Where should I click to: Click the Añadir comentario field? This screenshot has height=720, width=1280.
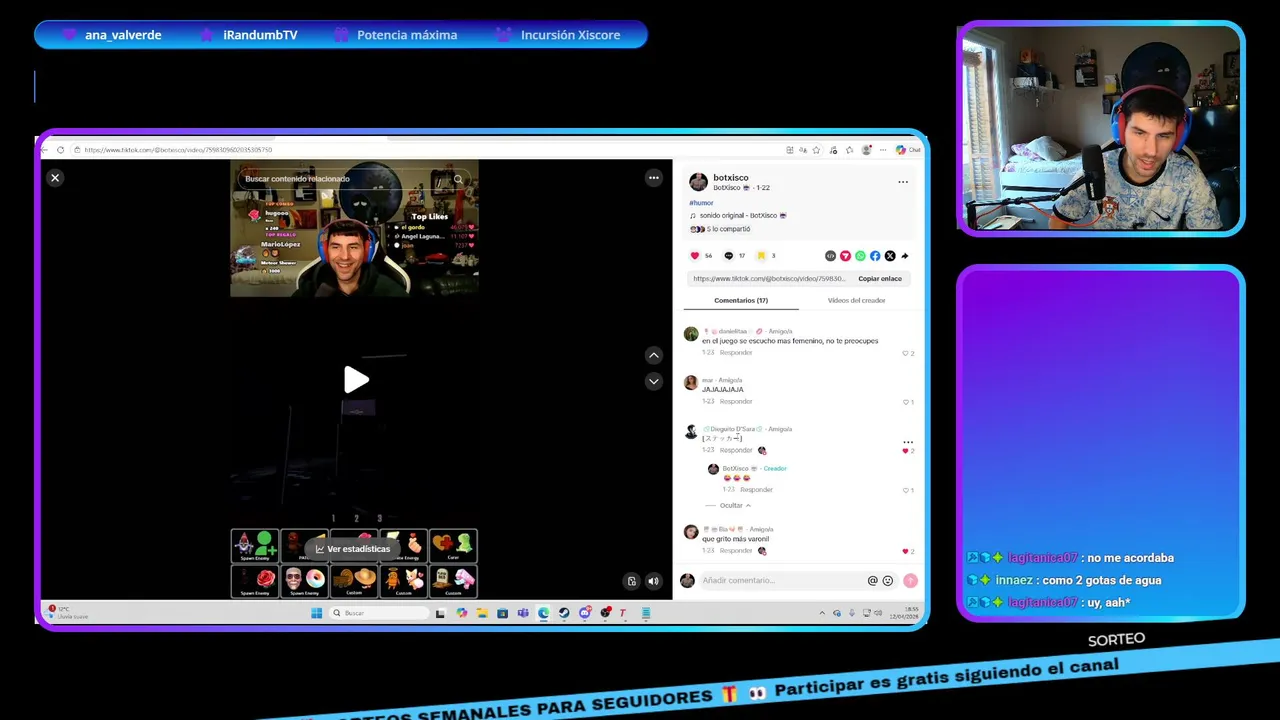(x=782, y=581)
